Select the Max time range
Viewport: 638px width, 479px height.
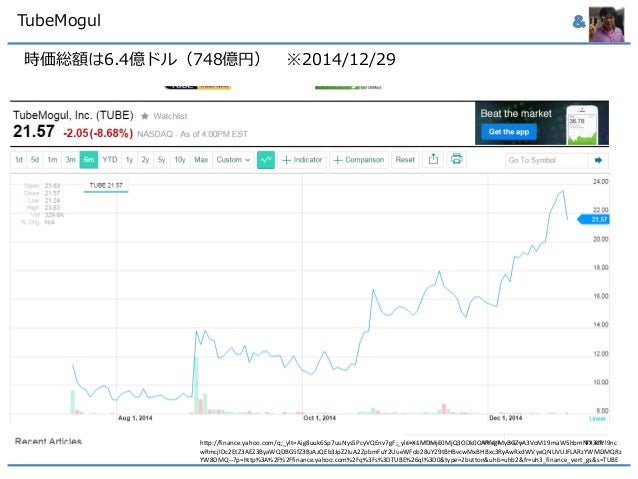[201, 160]
